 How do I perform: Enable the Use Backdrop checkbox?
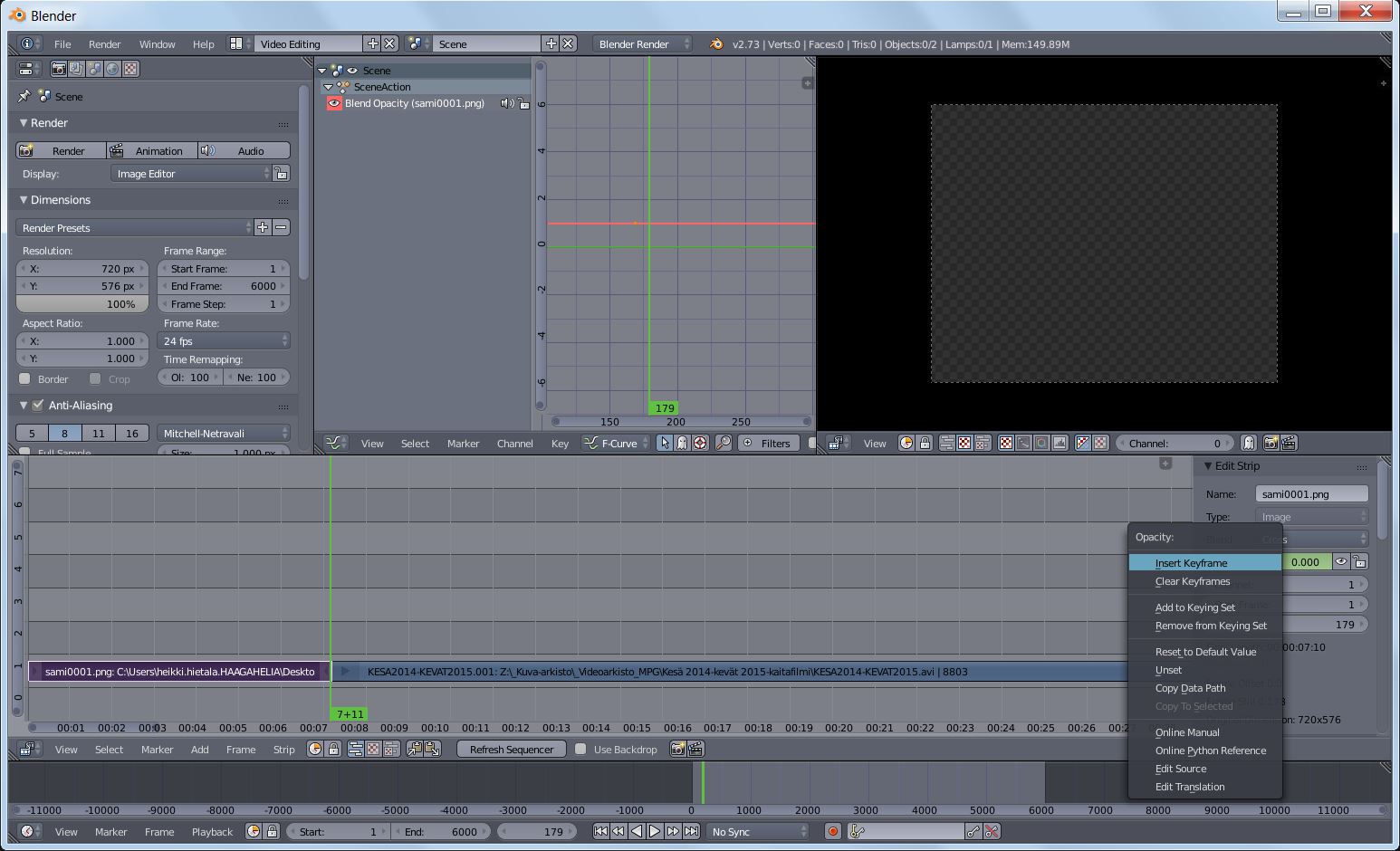580,749
